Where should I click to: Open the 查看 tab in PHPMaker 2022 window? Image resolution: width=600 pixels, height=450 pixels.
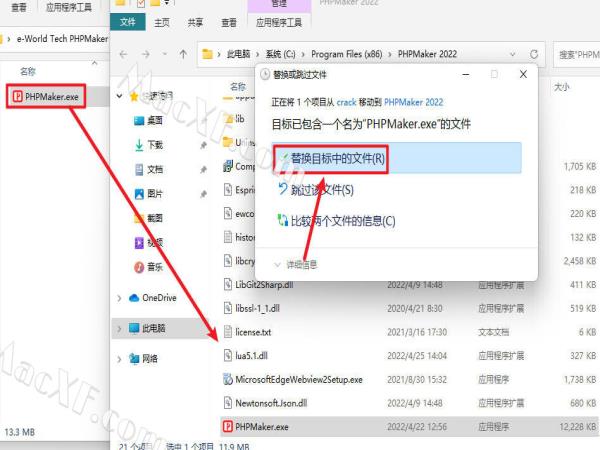coord(229,23)
